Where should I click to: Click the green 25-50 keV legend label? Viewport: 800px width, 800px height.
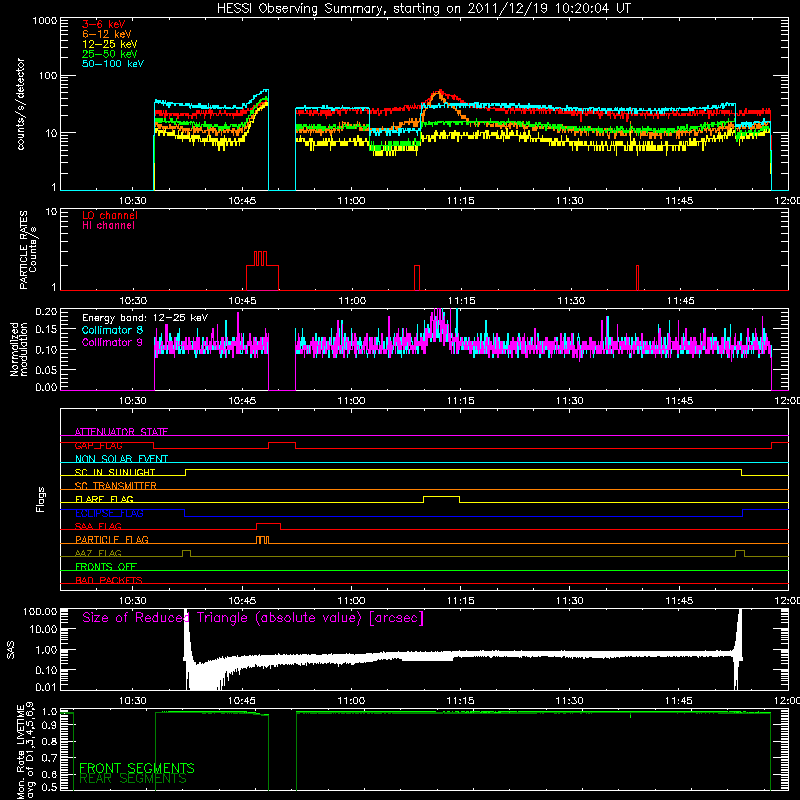pyautogui.click(x=110, y=54)
